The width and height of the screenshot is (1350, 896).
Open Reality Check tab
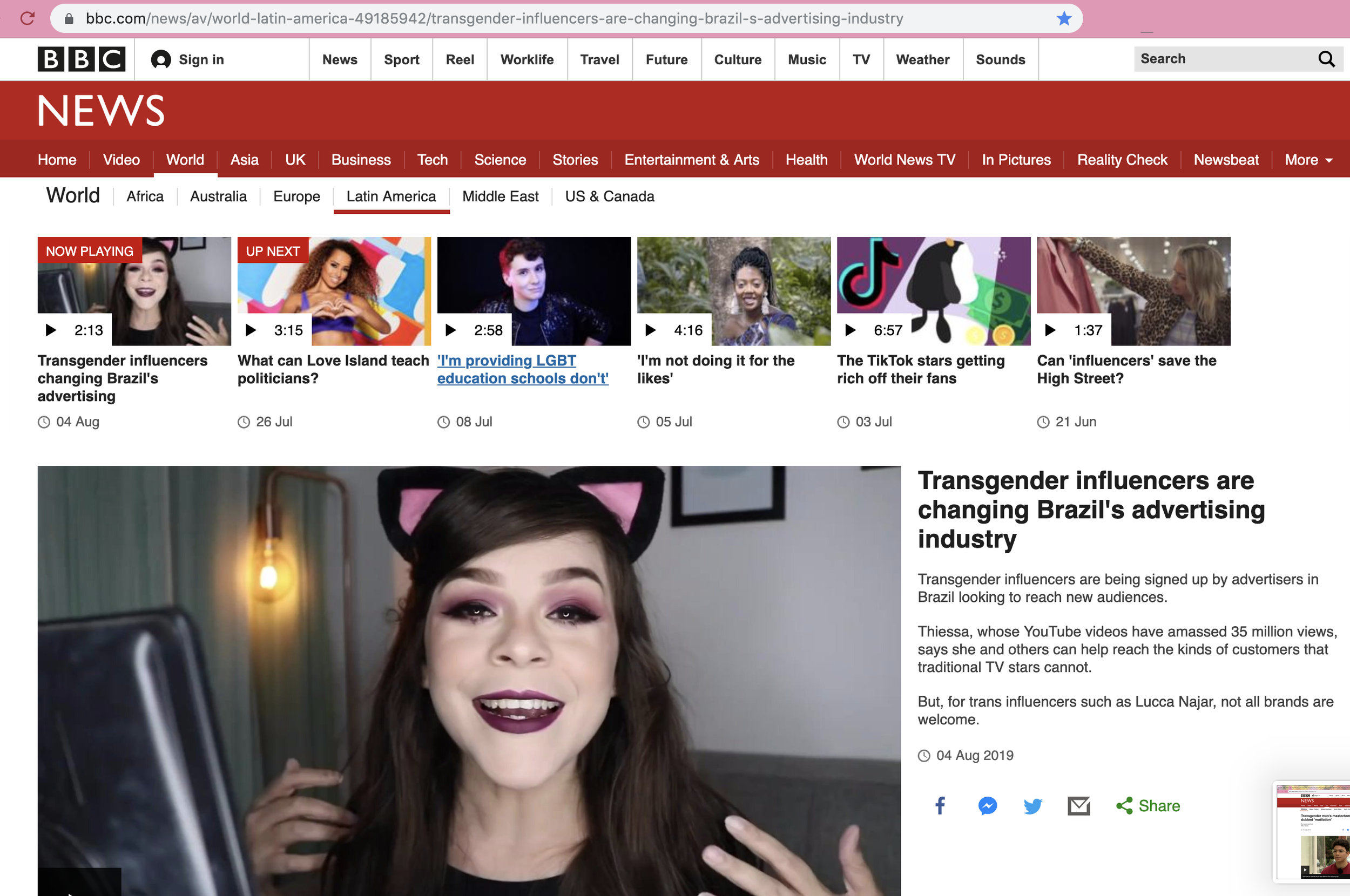tap(1122, 160)
